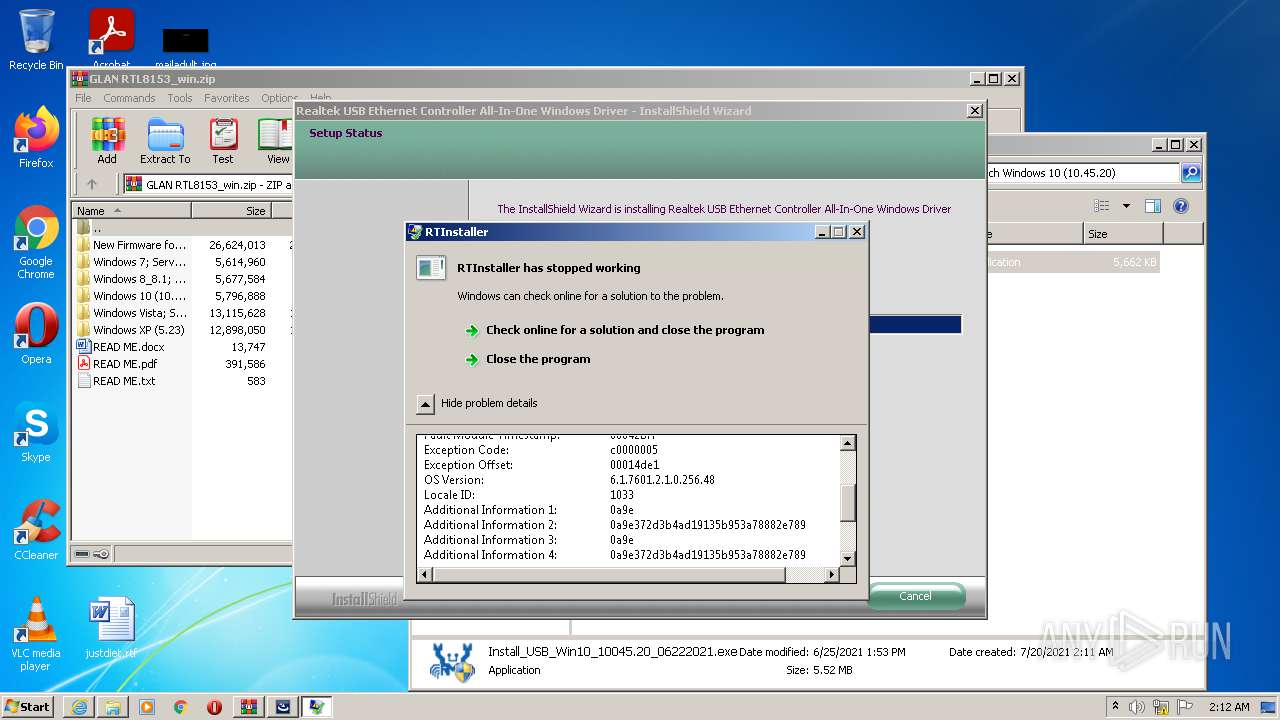Select Windows 10 folder in archive
This screenshot has height=720, width=1280.
[x=139, y=296]
